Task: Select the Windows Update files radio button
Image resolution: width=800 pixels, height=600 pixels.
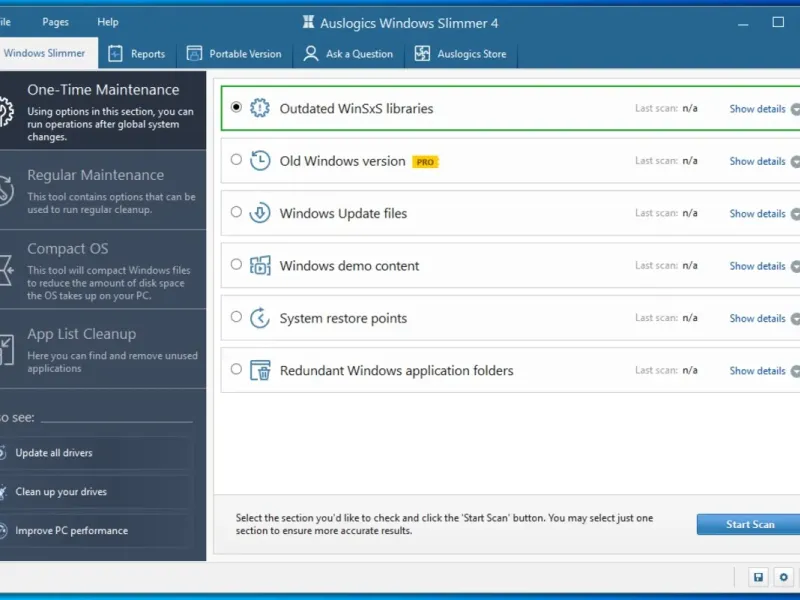Action: [236, 212]
